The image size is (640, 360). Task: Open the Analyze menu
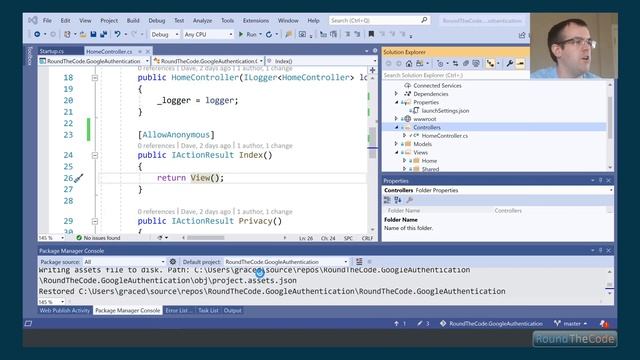(202, 20)
